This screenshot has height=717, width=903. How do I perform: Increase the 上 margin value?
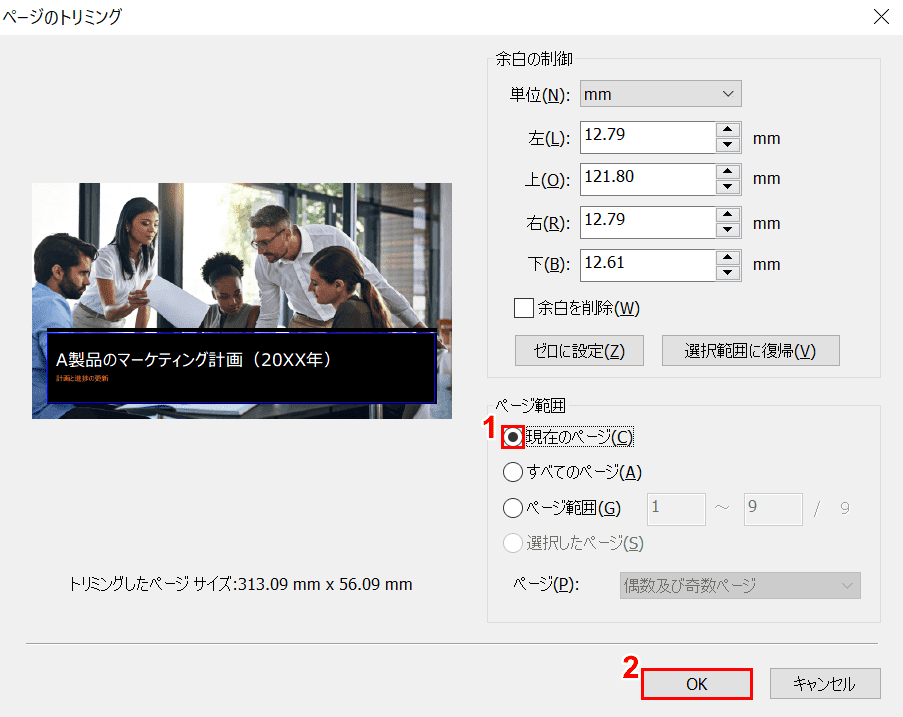pos(728,172)
